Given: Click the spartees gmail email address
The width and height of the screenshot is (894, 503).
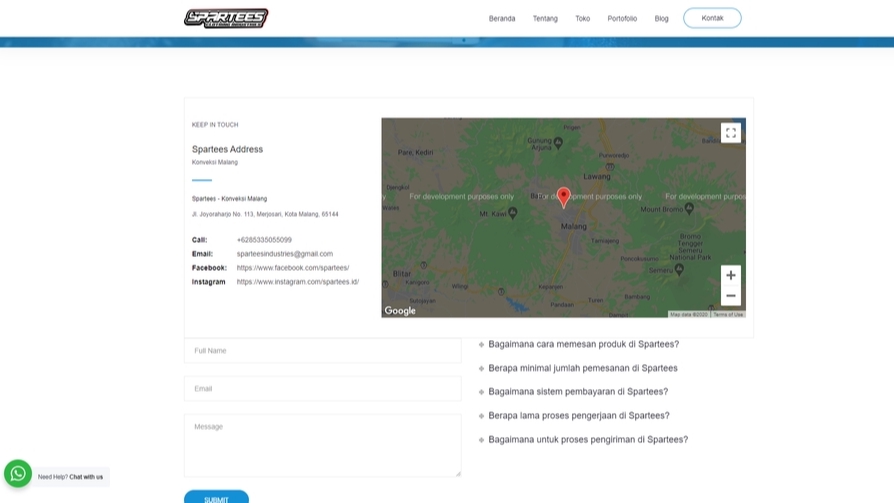Looking at the screenshot, I should (x=285, y=254).
